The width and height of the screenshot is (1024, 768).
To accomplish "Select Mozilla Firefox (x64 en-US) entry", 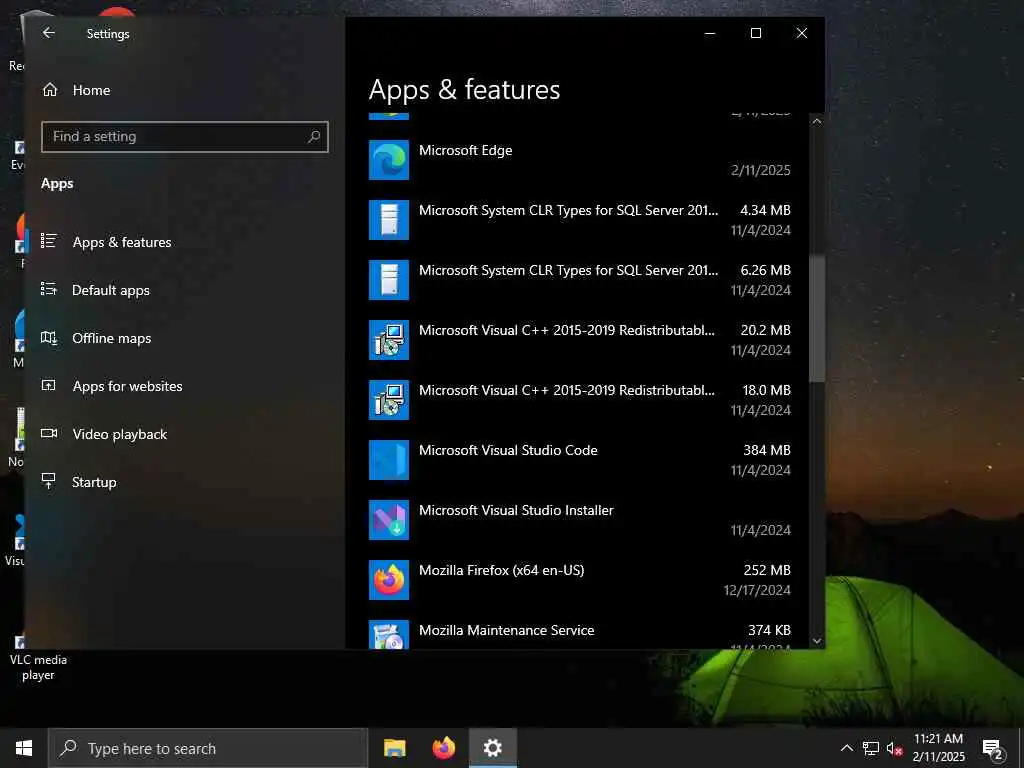I will [x=580, y=581].
